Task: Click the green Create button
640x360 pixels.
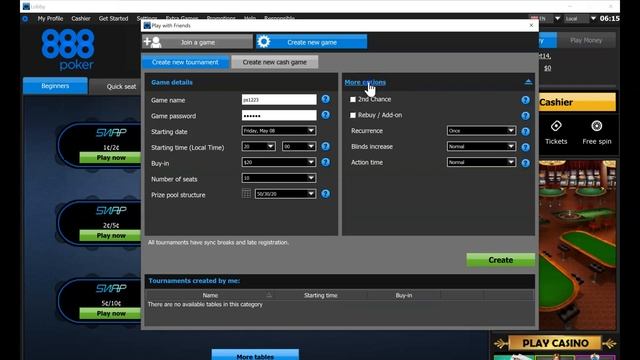Action: (500, 260)
